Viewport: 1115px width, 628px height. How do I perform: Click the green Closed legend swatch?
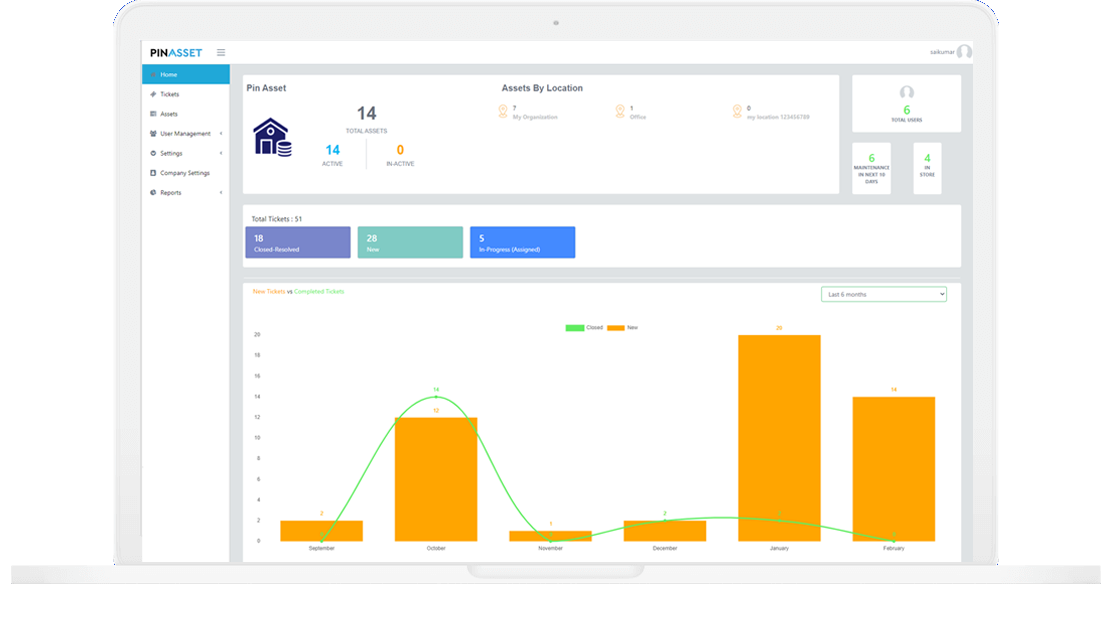pyautogui.click(x=575, y=328)
